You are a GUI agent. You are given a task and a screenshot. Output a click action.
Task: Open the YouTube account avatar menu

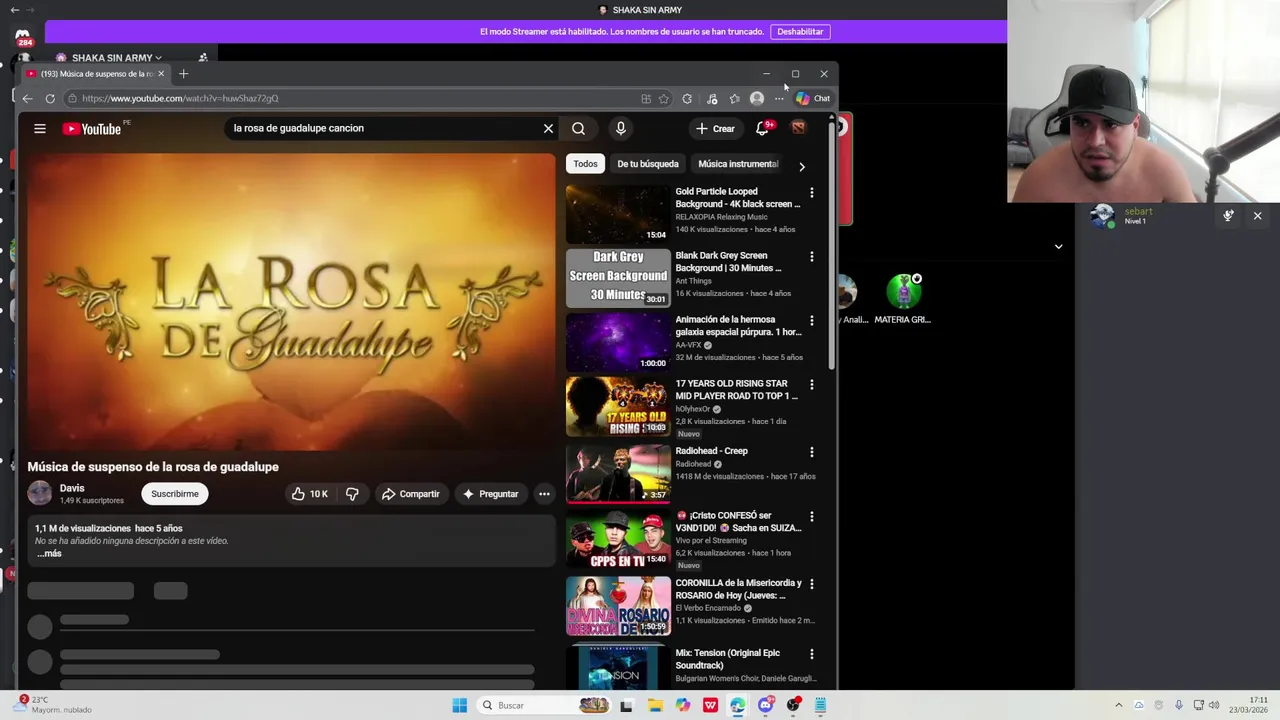pos(798,128)
